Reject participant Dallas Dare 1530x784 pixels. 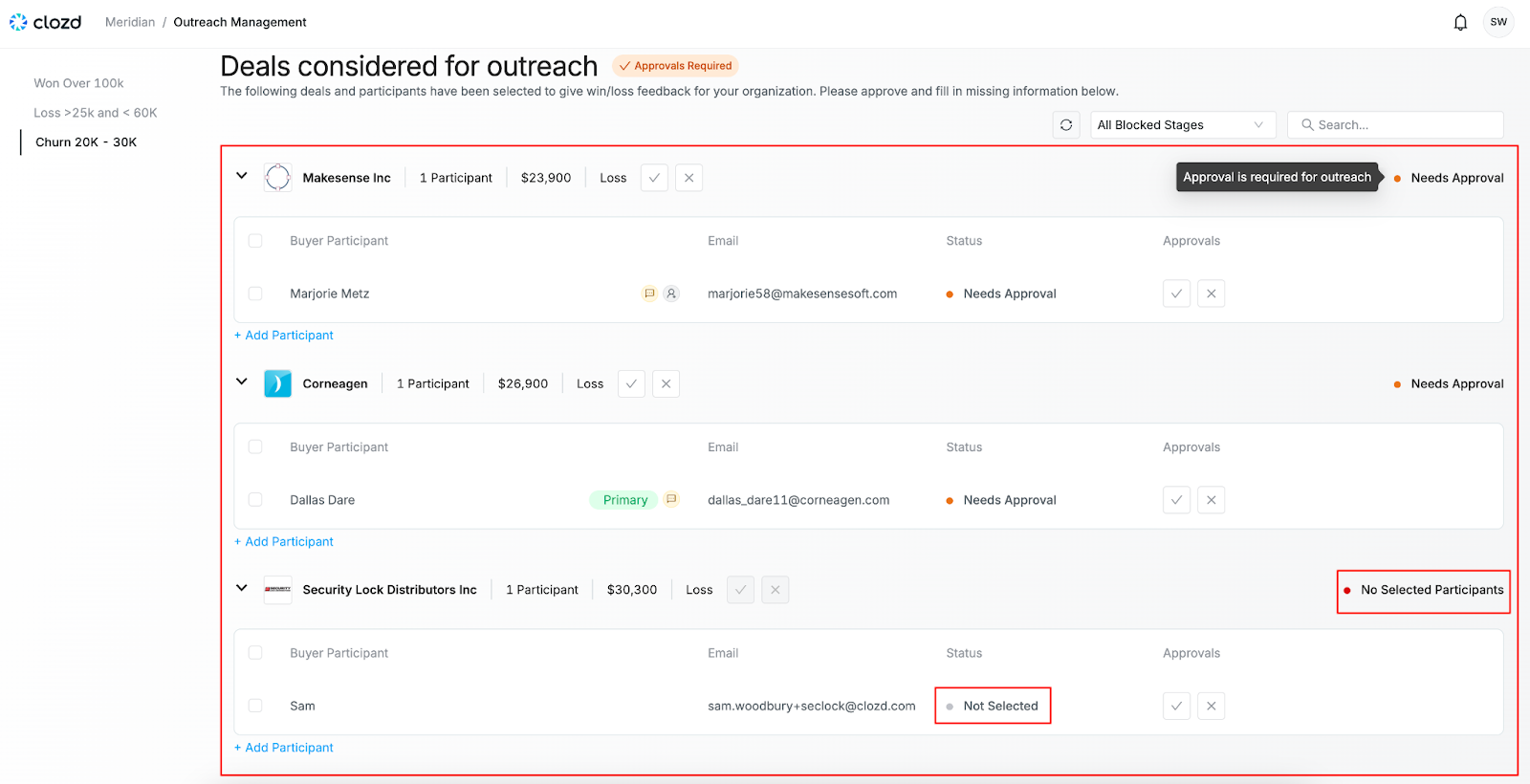pyautogui.click(x=1211, y=500)
